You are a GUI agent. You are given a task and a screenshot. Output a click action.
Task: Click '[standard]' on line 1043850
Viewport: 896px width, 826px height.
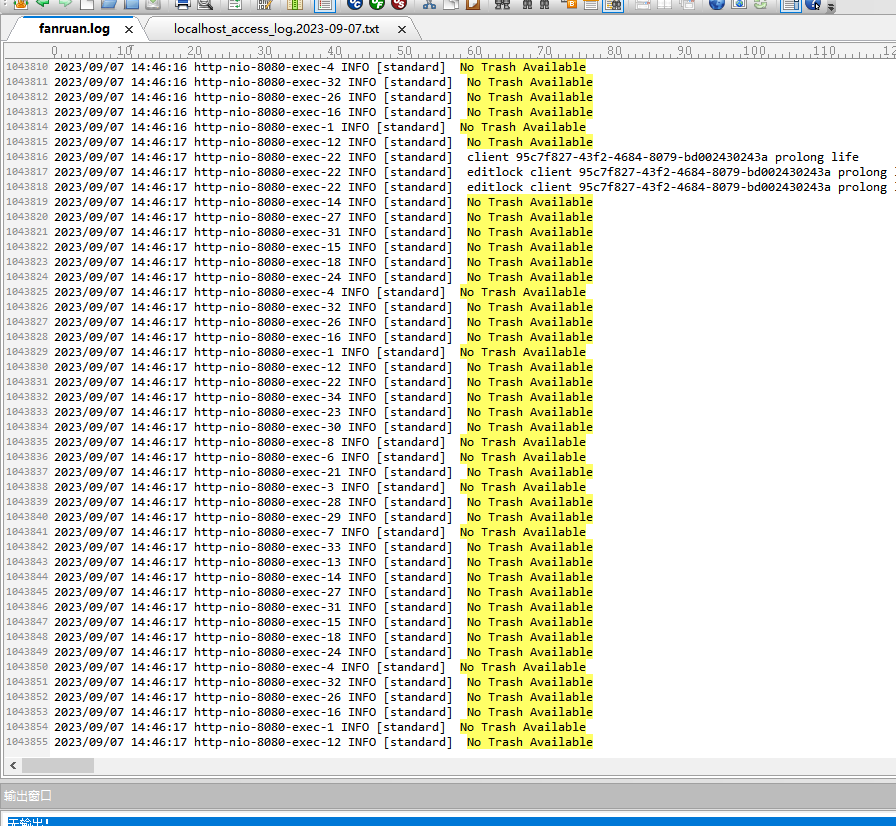pyautogui.click(x=411, y=667)
